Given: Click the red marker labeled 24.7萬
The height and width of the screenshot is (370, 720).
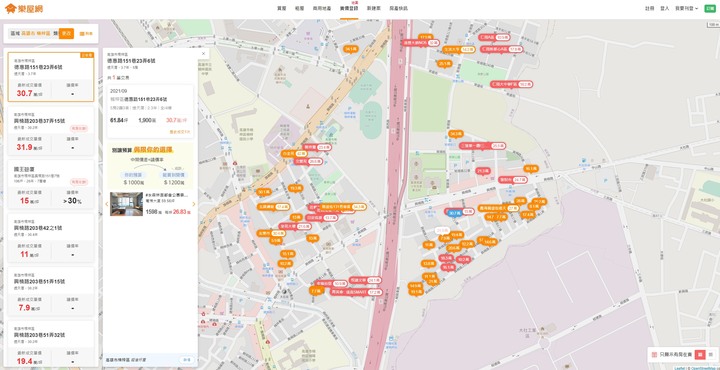Looking at the screenshot, I should click(x=512, y=180).
